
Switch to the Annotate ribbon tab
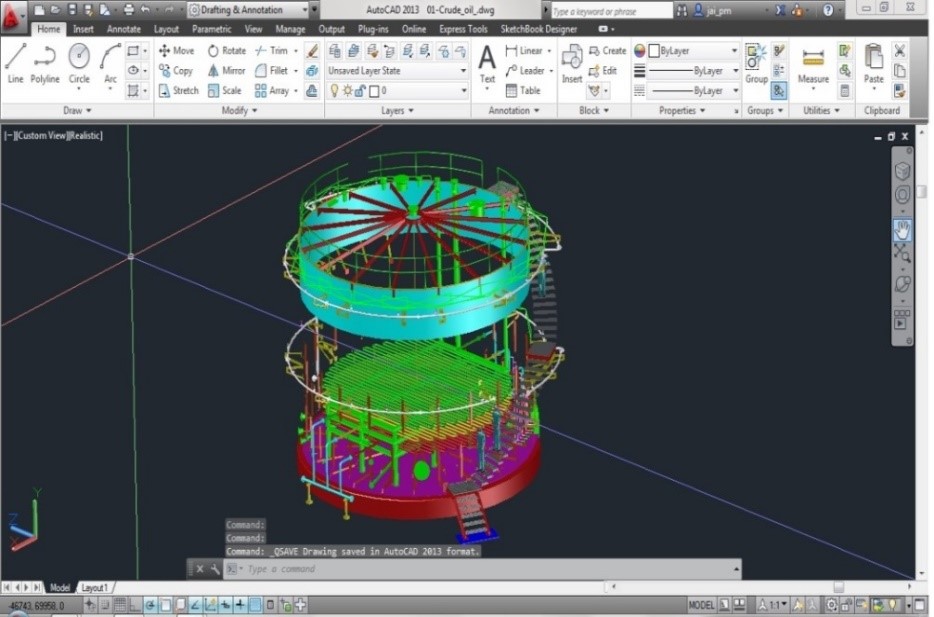pos(124,29)
